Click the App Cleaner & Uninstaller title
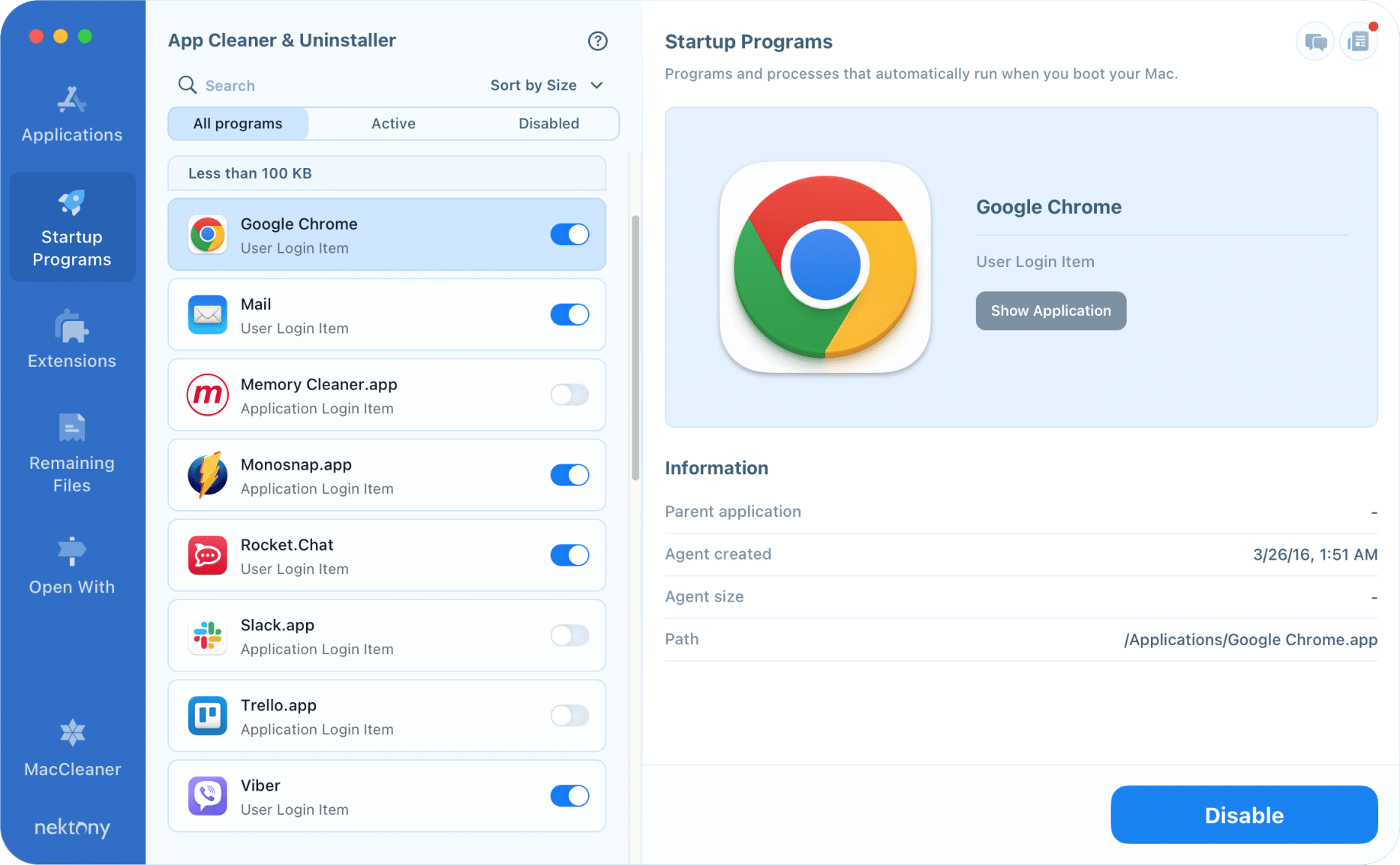Viewport: 1400px width, 865px height. coord(282,41)
